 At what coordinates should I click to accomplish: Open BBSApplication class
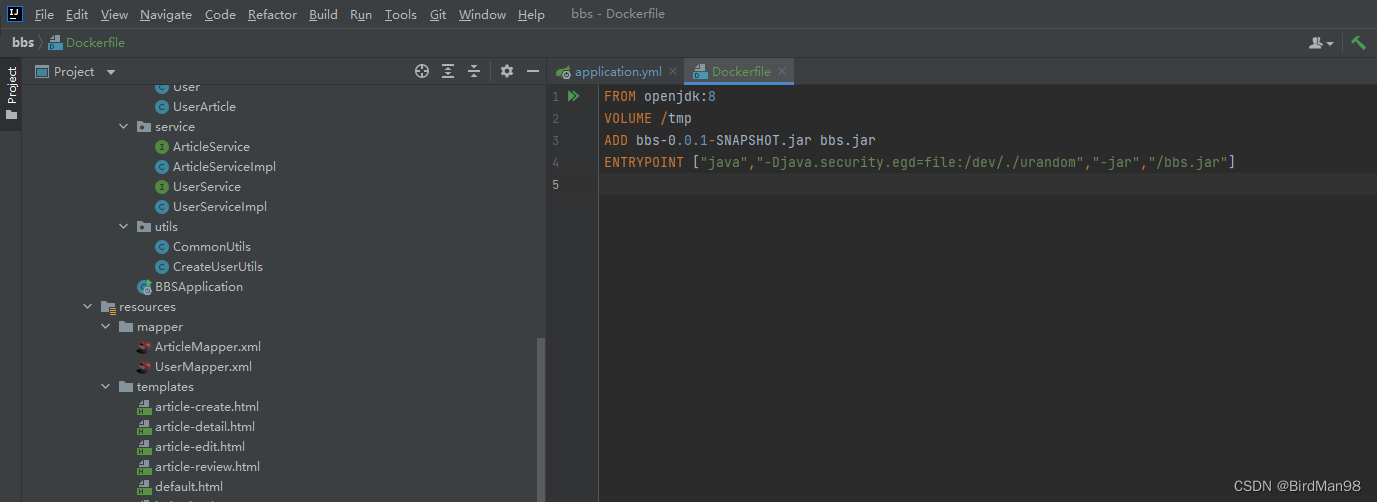199,287
